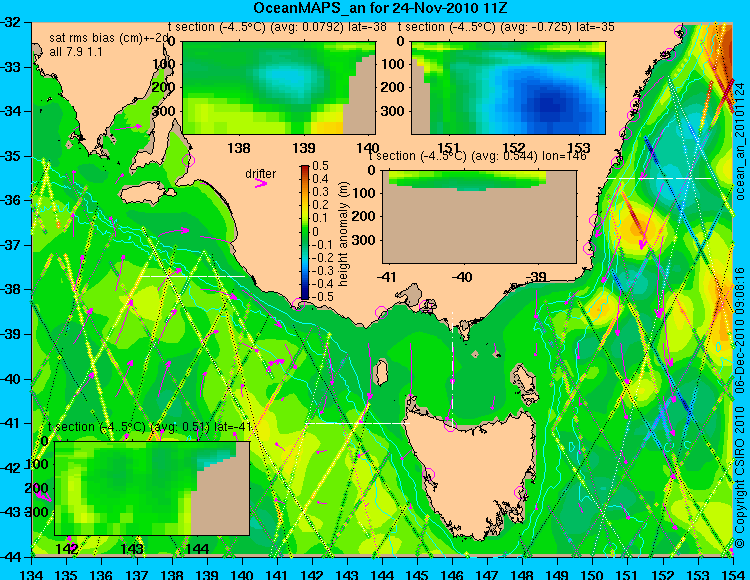The height and width of the screenshot is (580, 750).
Task: Open the lat=-41 temperature section inset
Action: point(152,488)
